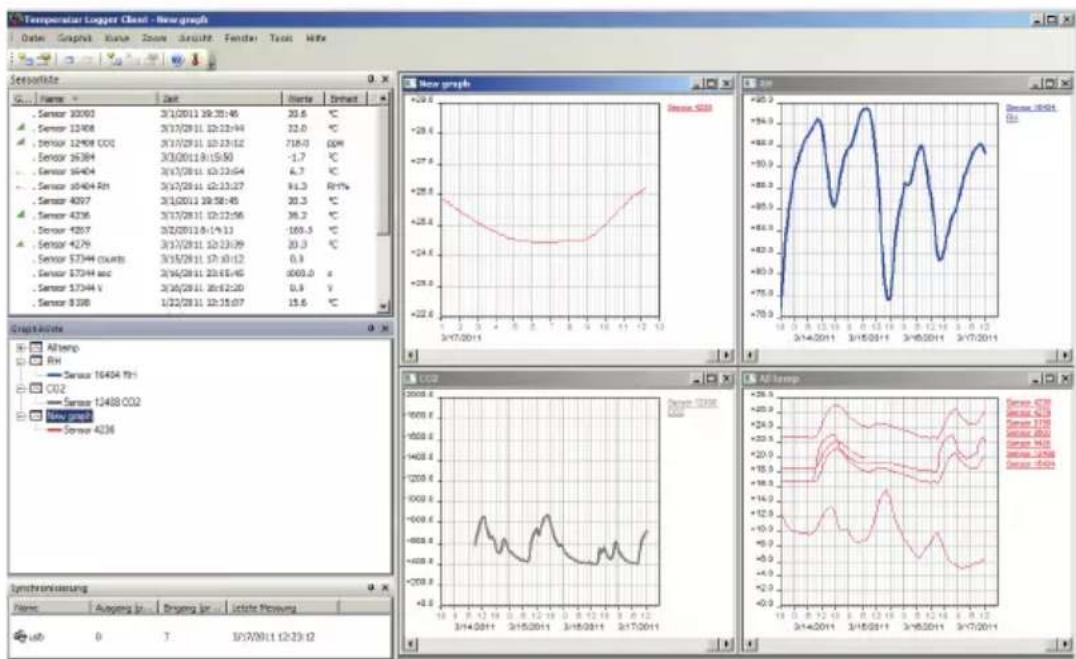Open the Tools menu
1076x659 pixels.
click(281, 38)
